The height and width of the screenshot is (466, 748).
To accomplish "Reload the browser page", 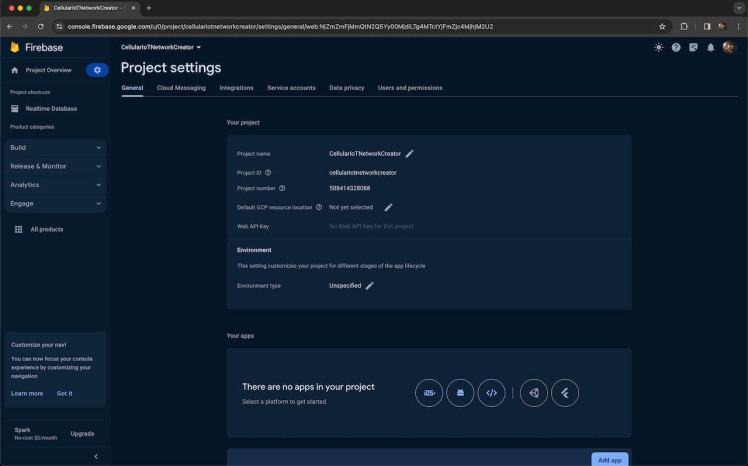I will tap(41, 27).
